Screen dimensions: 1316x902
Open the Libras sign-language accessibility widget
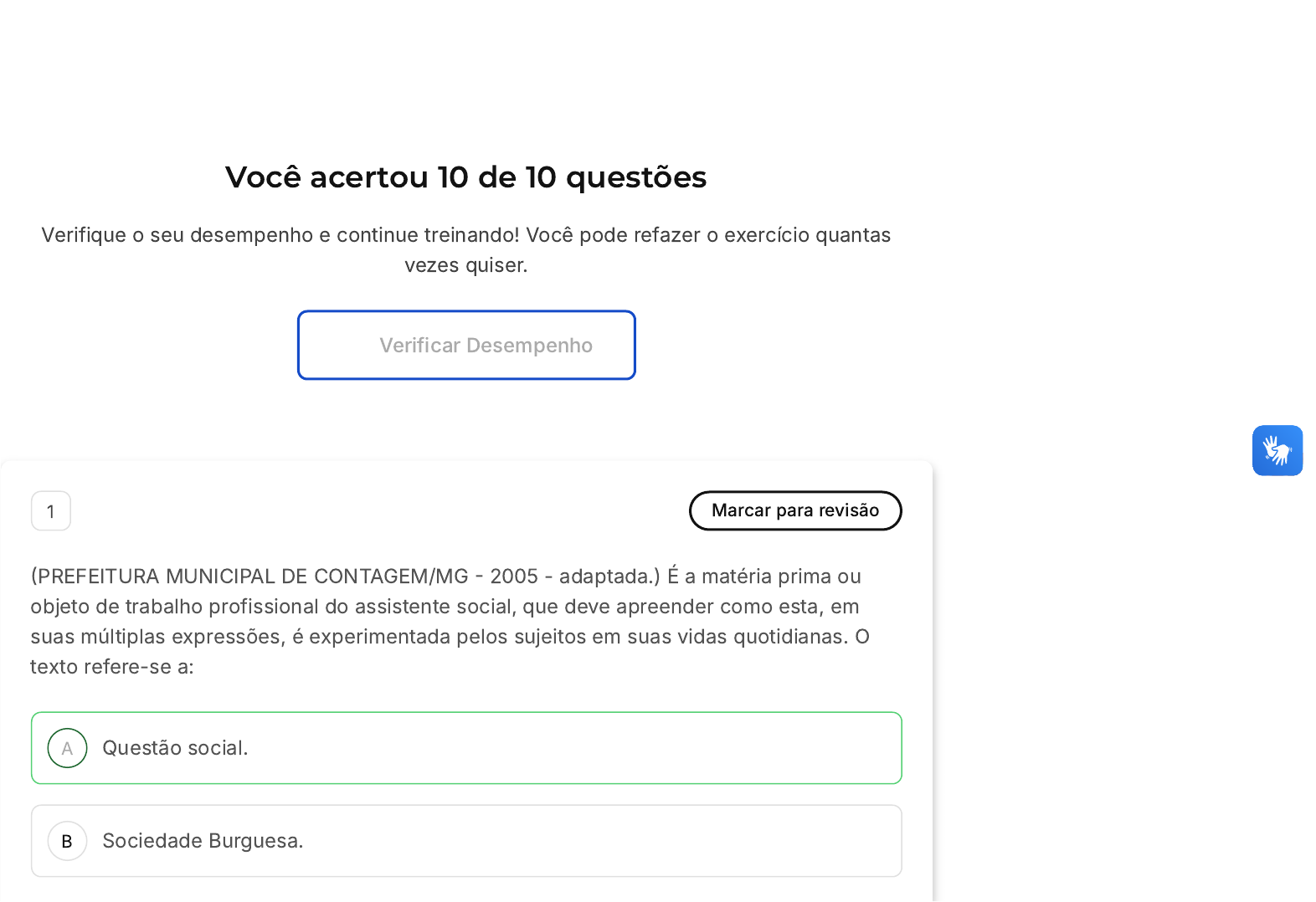coord(1277,450)
